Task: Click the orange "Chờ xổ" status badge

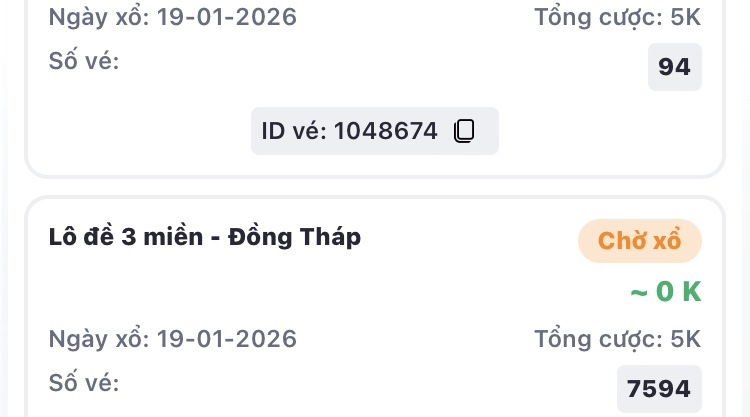Action: (640, 241)
